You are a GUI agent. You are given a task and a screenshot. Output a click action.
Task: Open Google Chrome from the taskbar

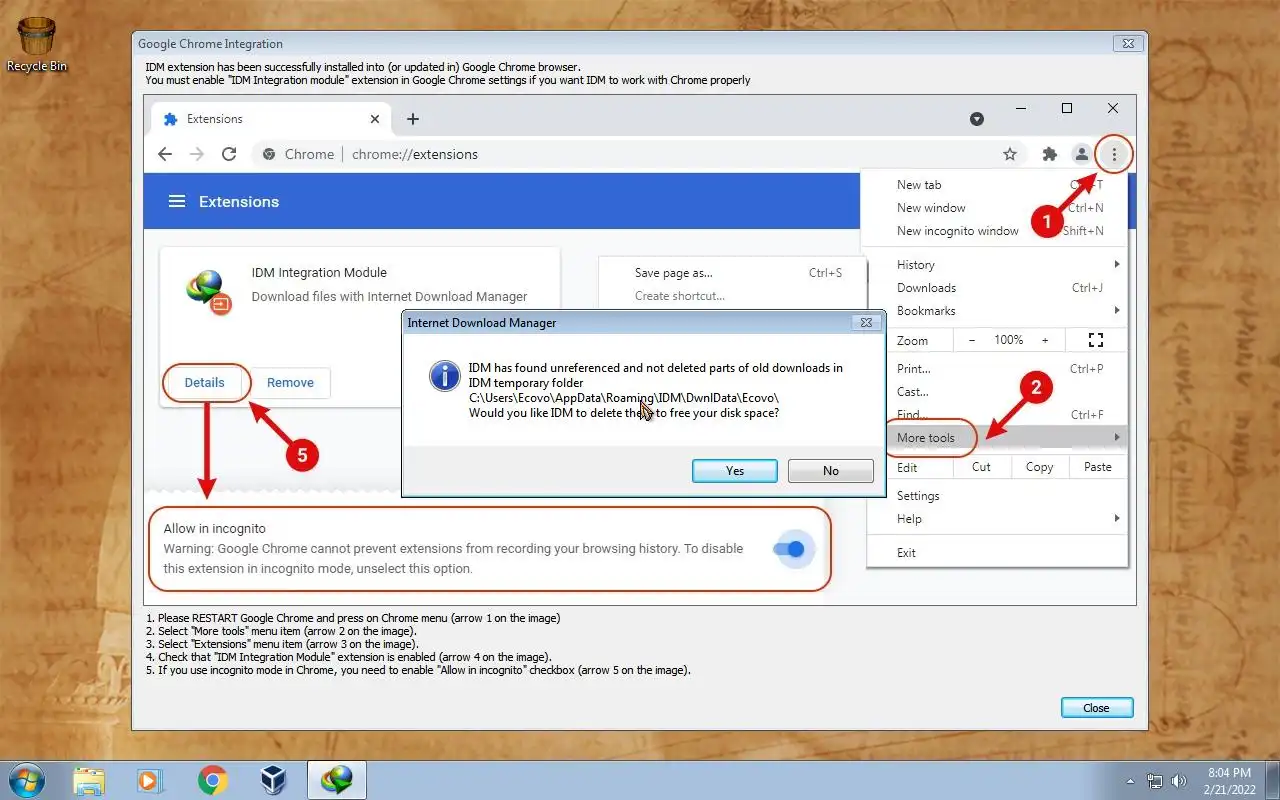click(212, 780)
